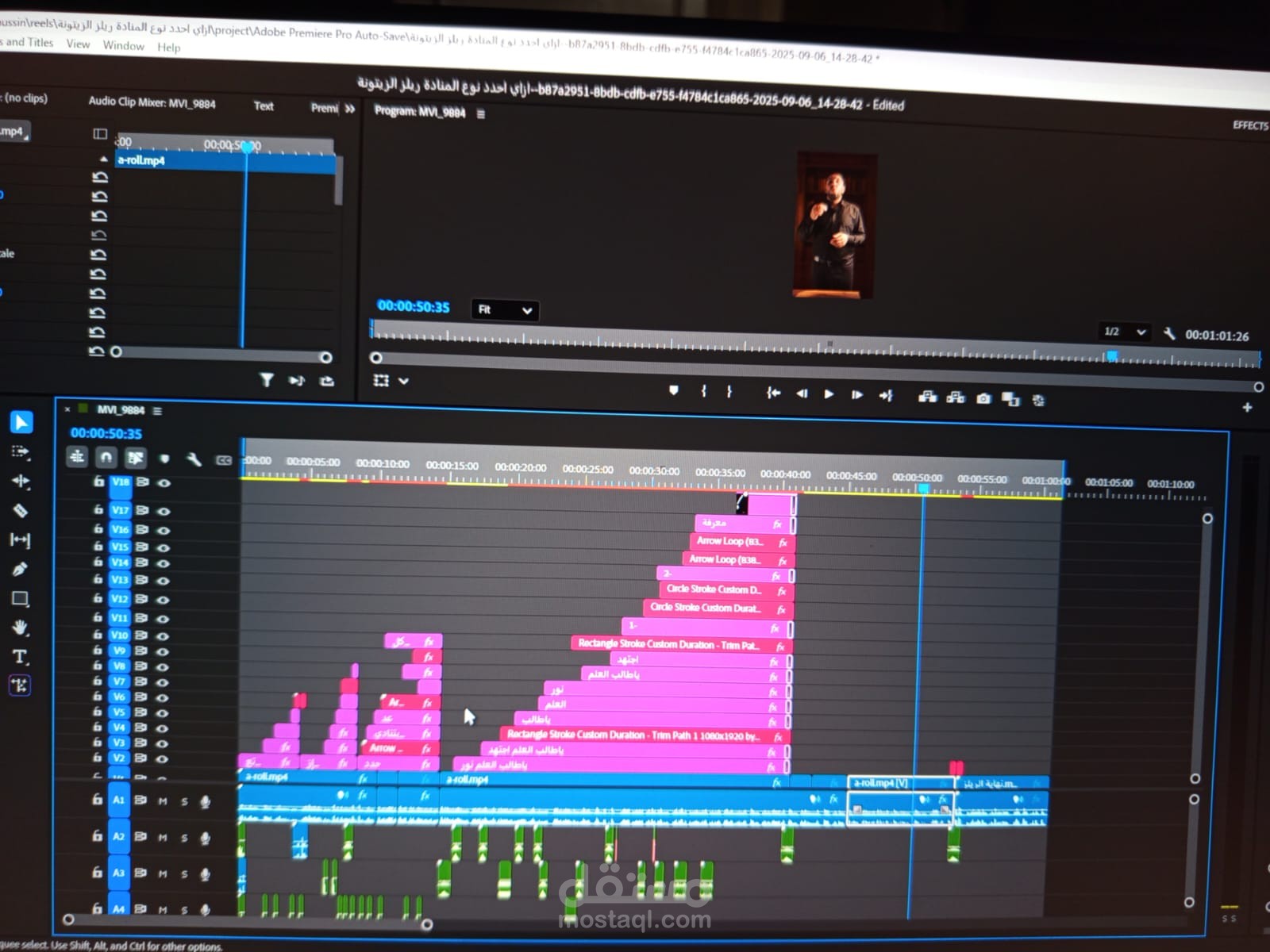Screen dimensions: 1270x952
Task: Click Mark In brace button
Action: tap(703, 391)
